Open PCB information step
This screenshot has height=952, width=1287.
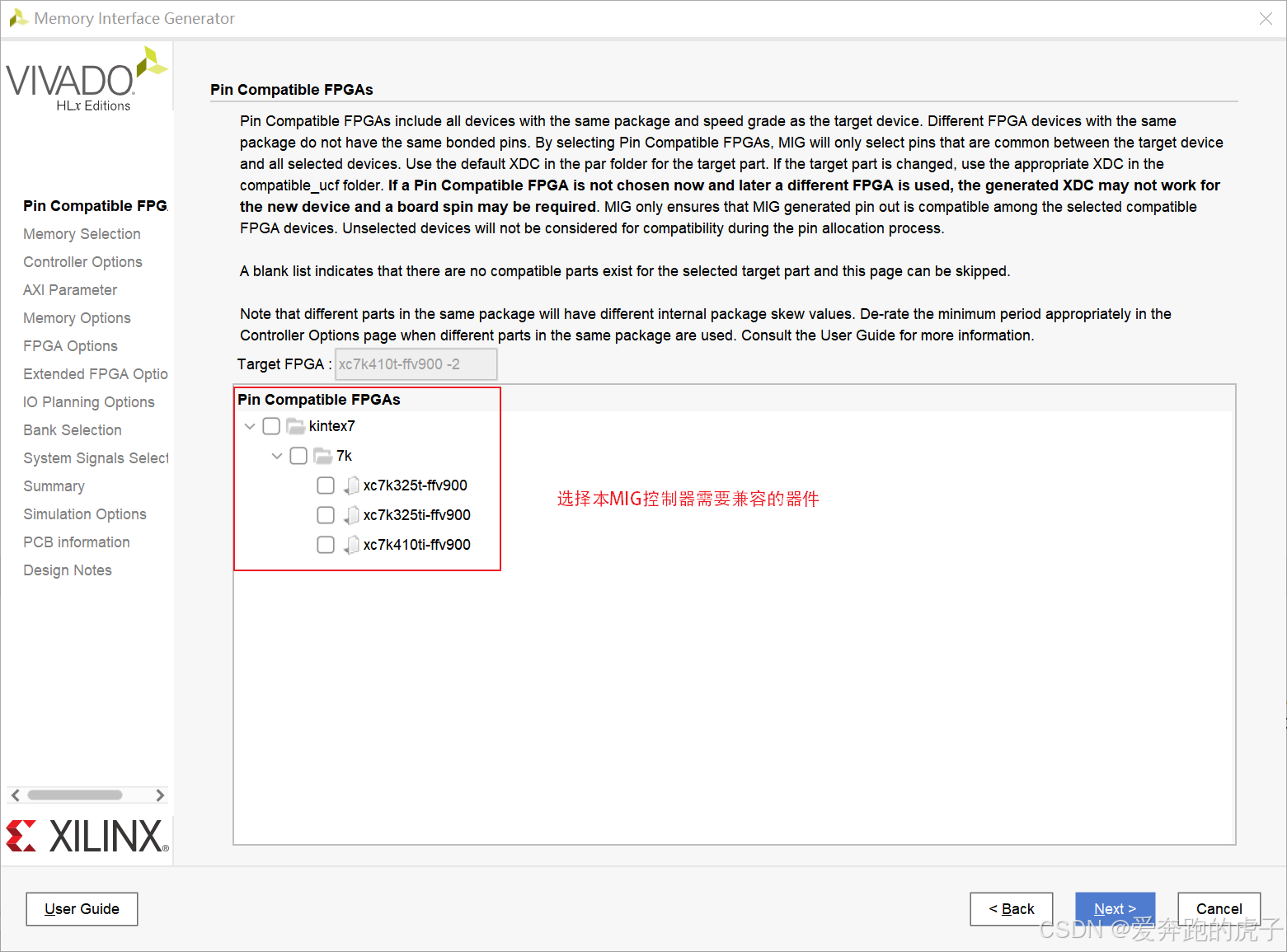[x=77, y=542]
